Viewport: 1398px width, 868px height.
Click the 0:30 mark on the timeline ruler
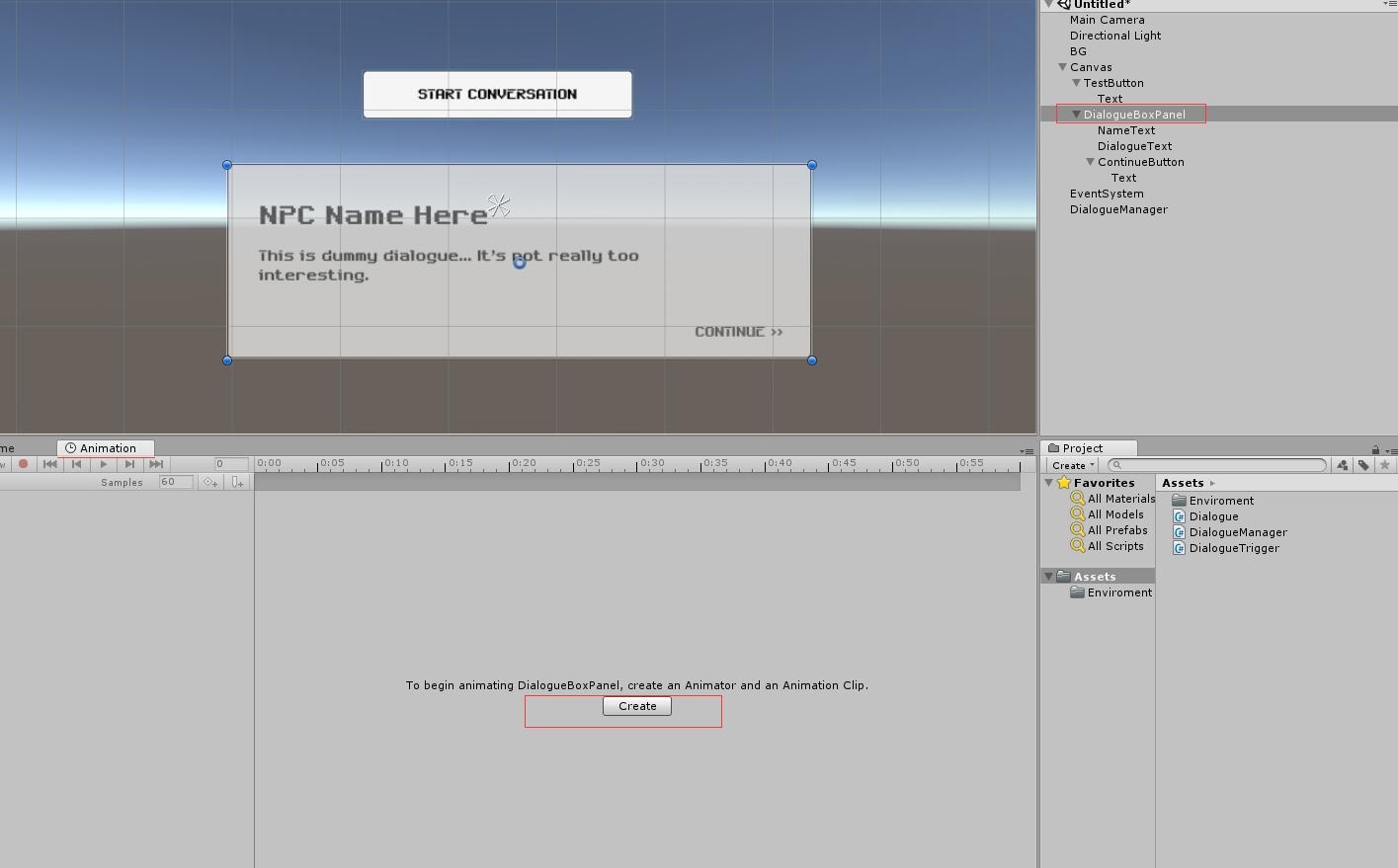click(652, 463)
